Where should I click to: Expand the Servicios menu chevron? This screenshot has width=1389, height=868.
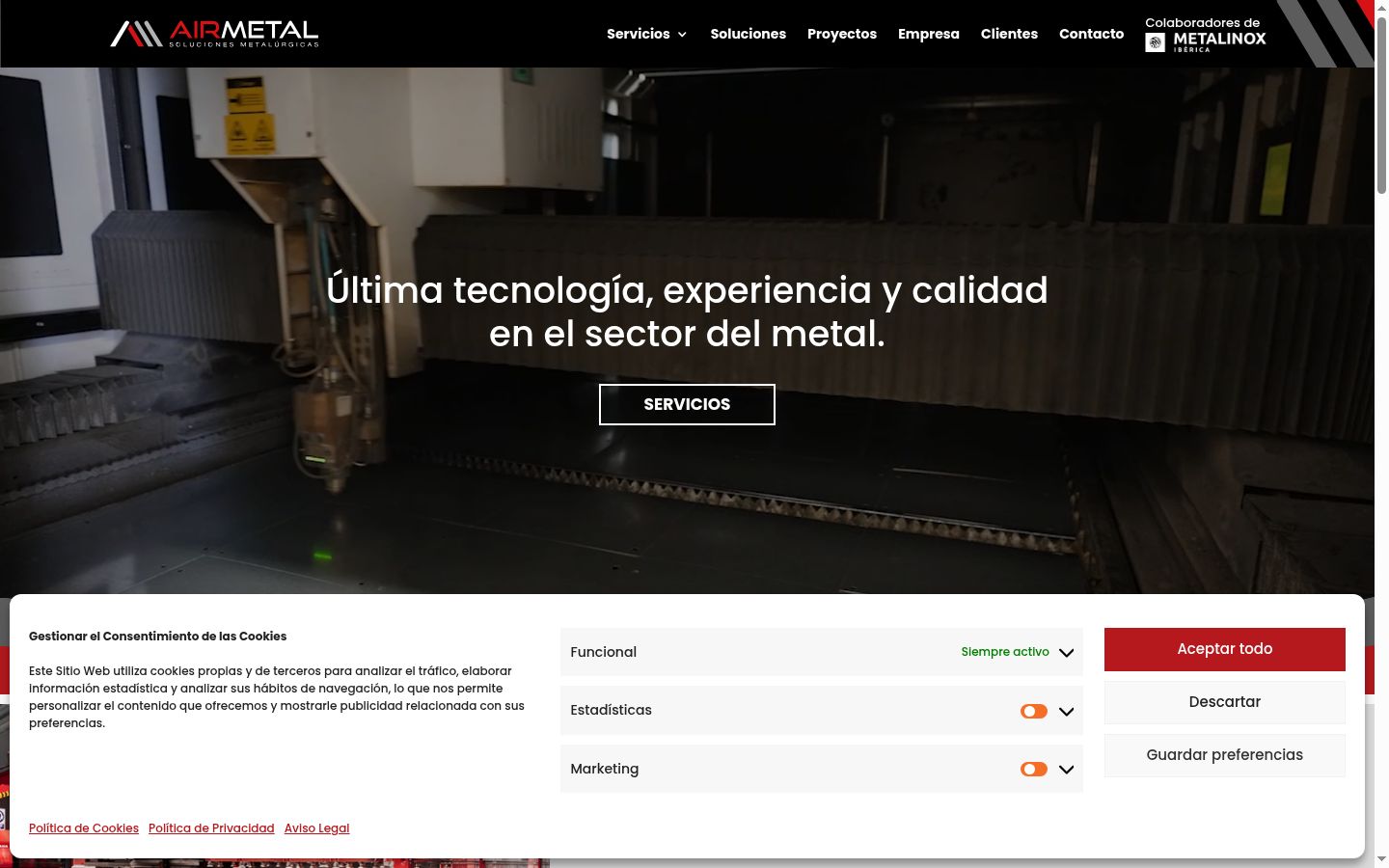coord(682,35)
